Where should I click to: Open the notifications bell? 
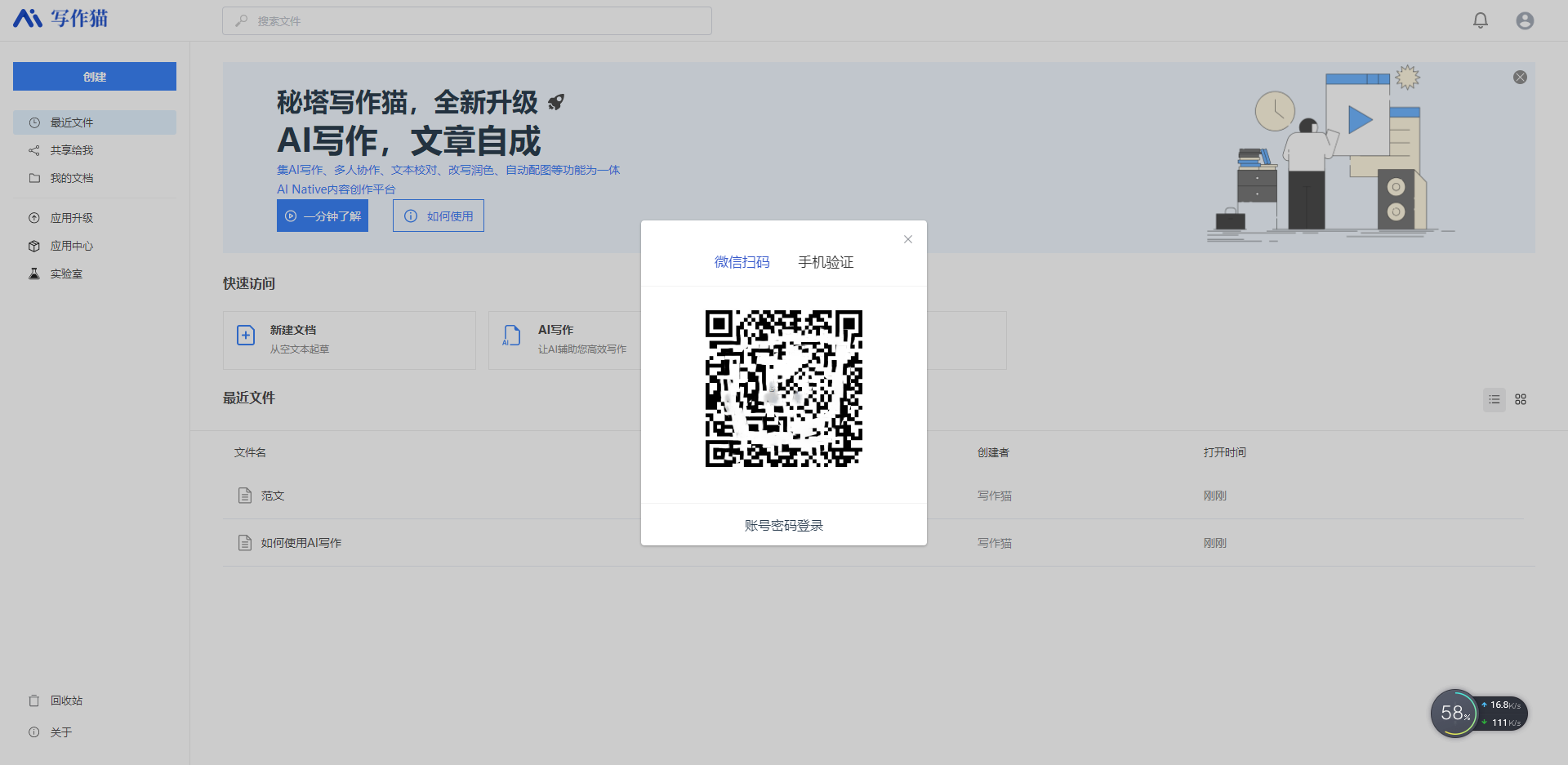tap(1480, 20)
